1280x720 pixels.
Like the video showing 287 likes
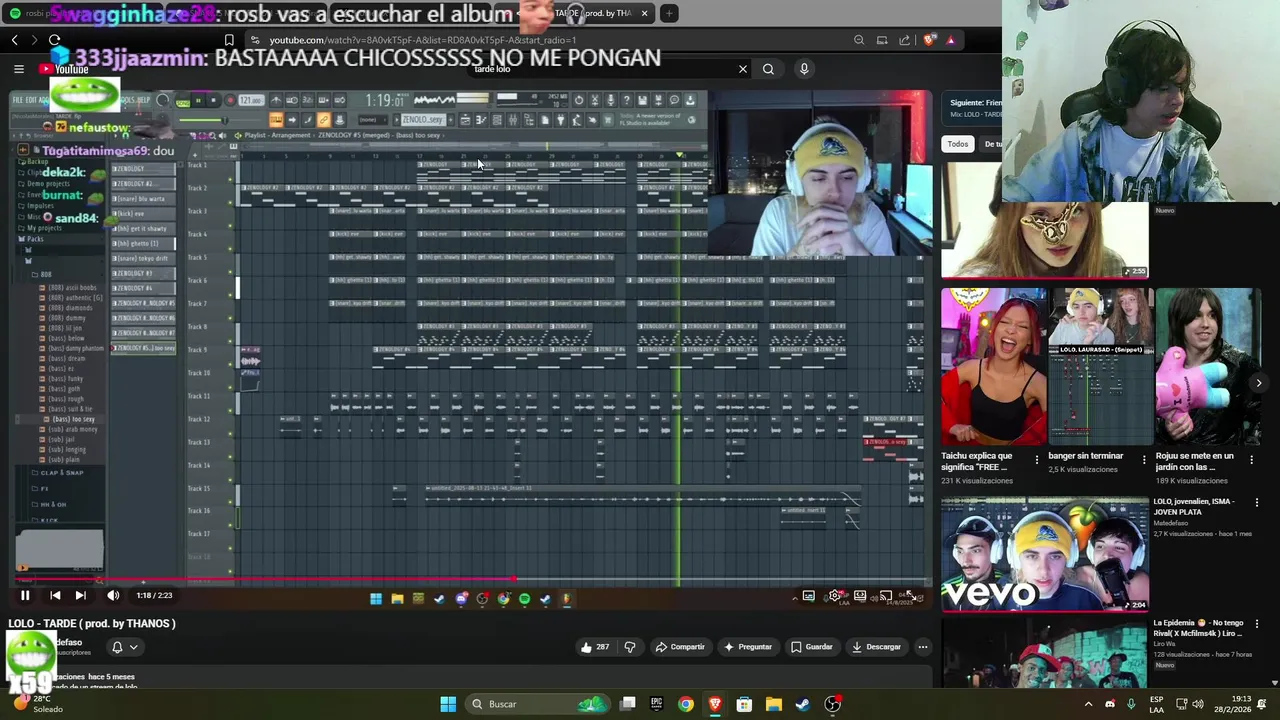click(594, 647)
